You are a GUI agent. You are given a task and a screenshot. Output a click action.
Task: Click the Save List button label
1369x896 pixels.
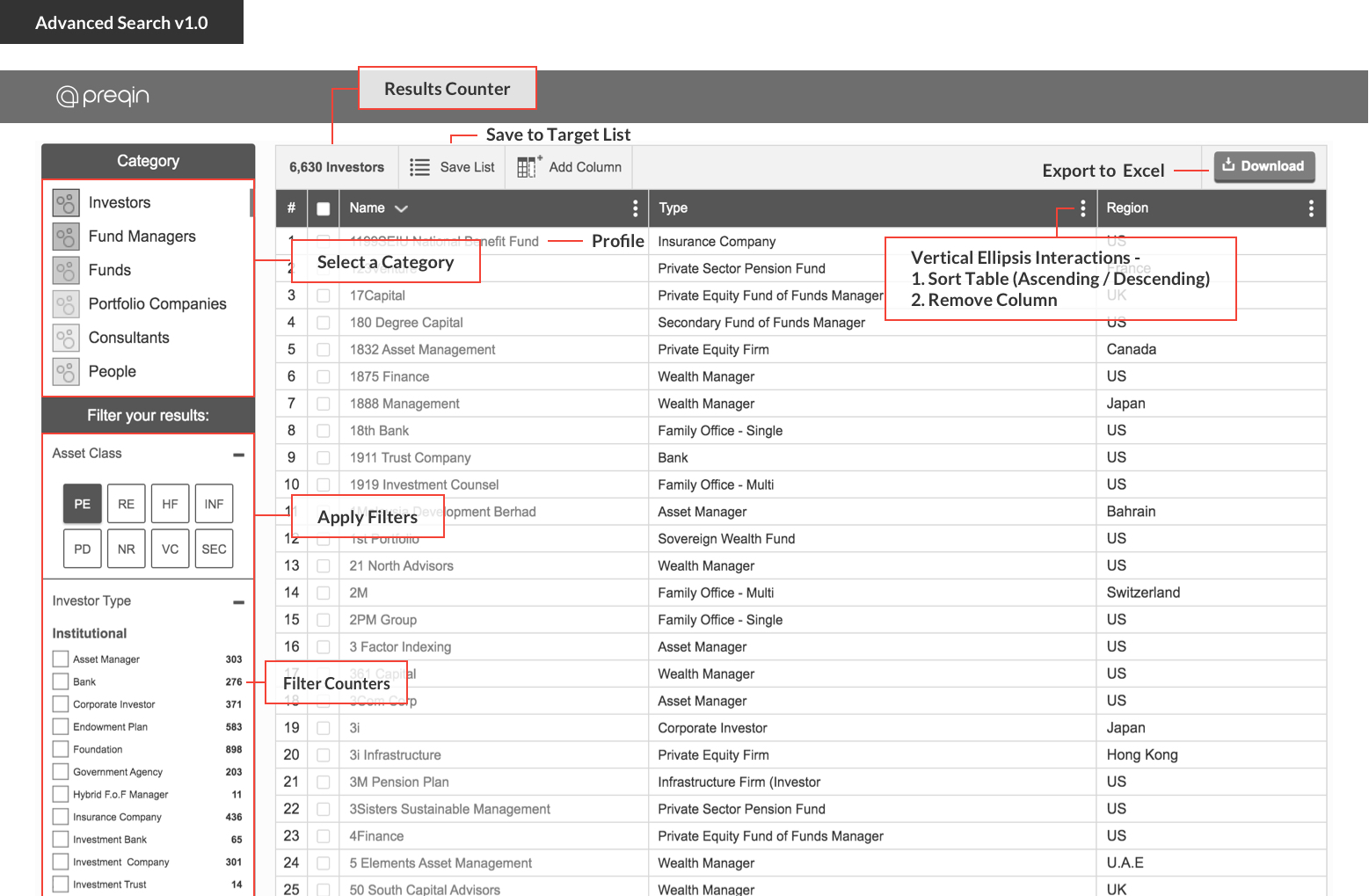(467, 167)
